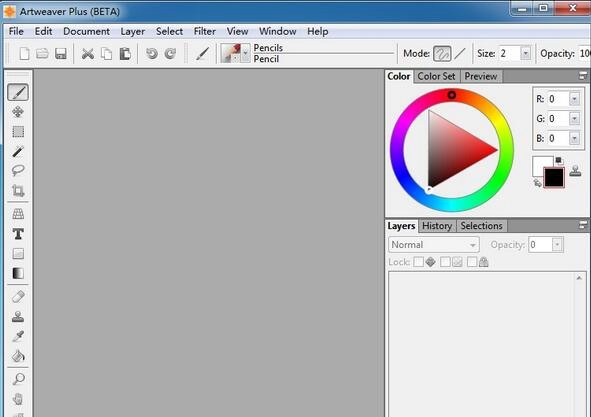Pick the Gradient tool
The height and width of the screenshot is (417, 591).
point(18,273)
